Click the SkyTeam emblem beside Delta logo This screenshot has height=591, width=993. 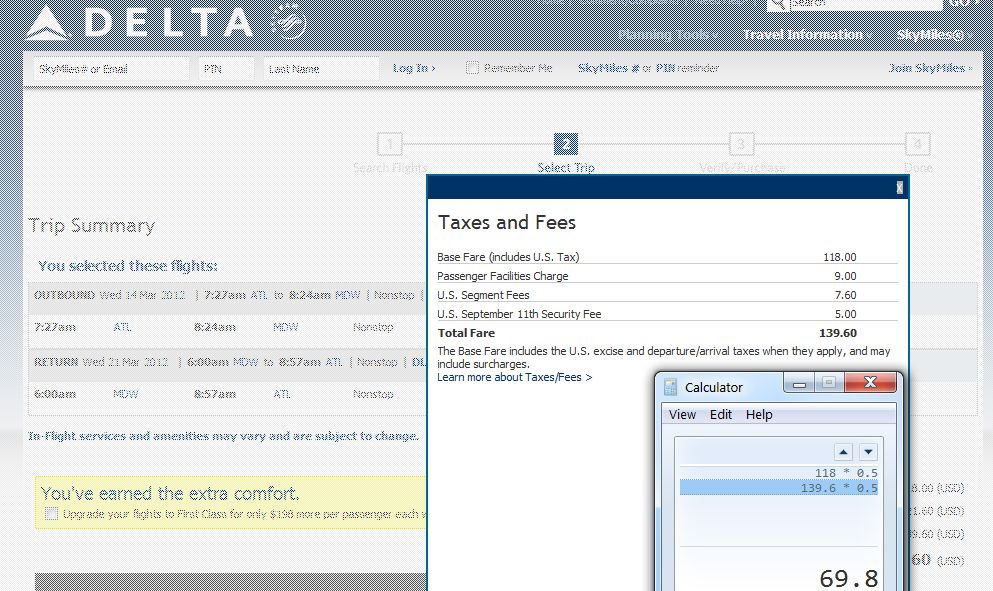(x=288, y=22)
